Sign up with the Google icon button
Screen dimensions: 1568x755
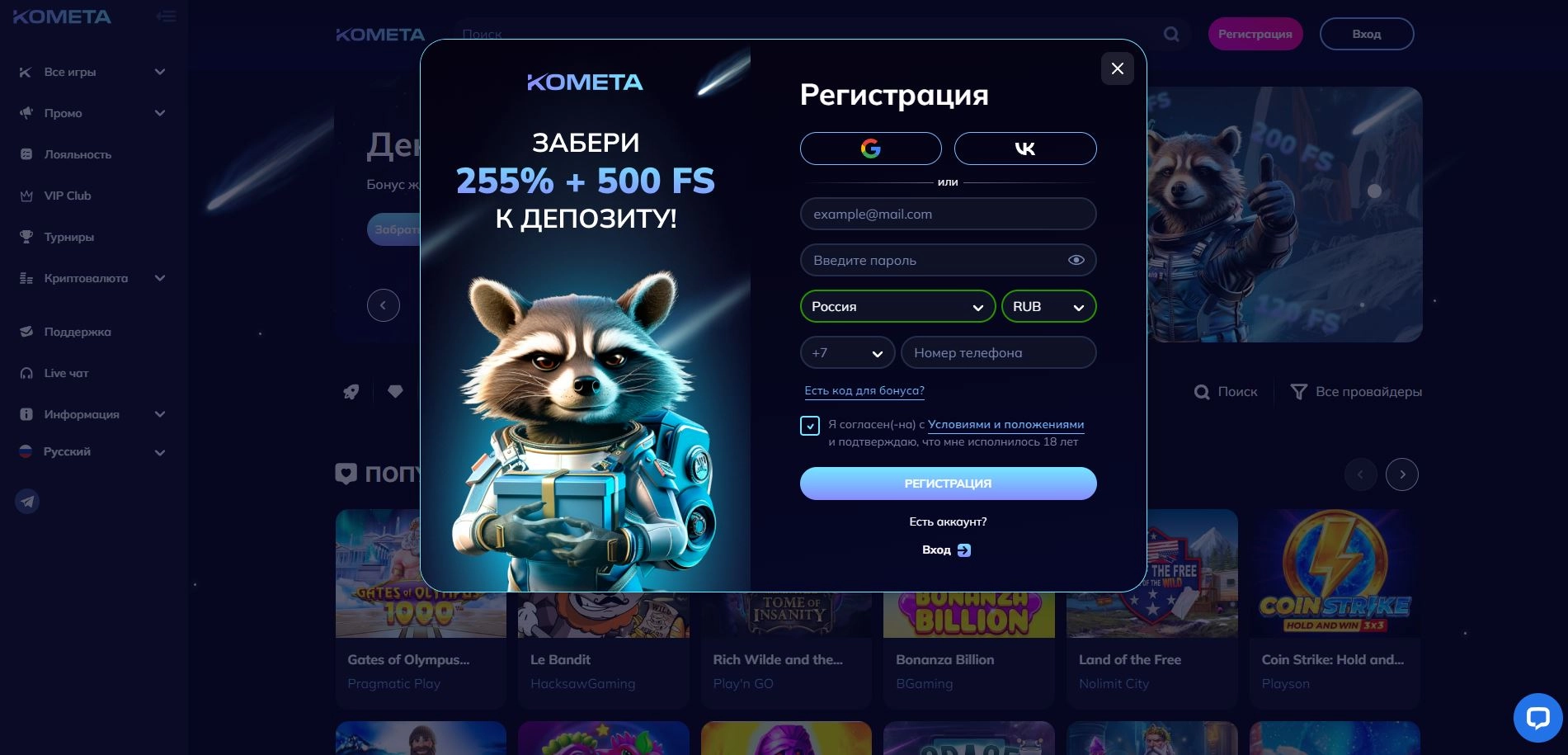point(870,149)
